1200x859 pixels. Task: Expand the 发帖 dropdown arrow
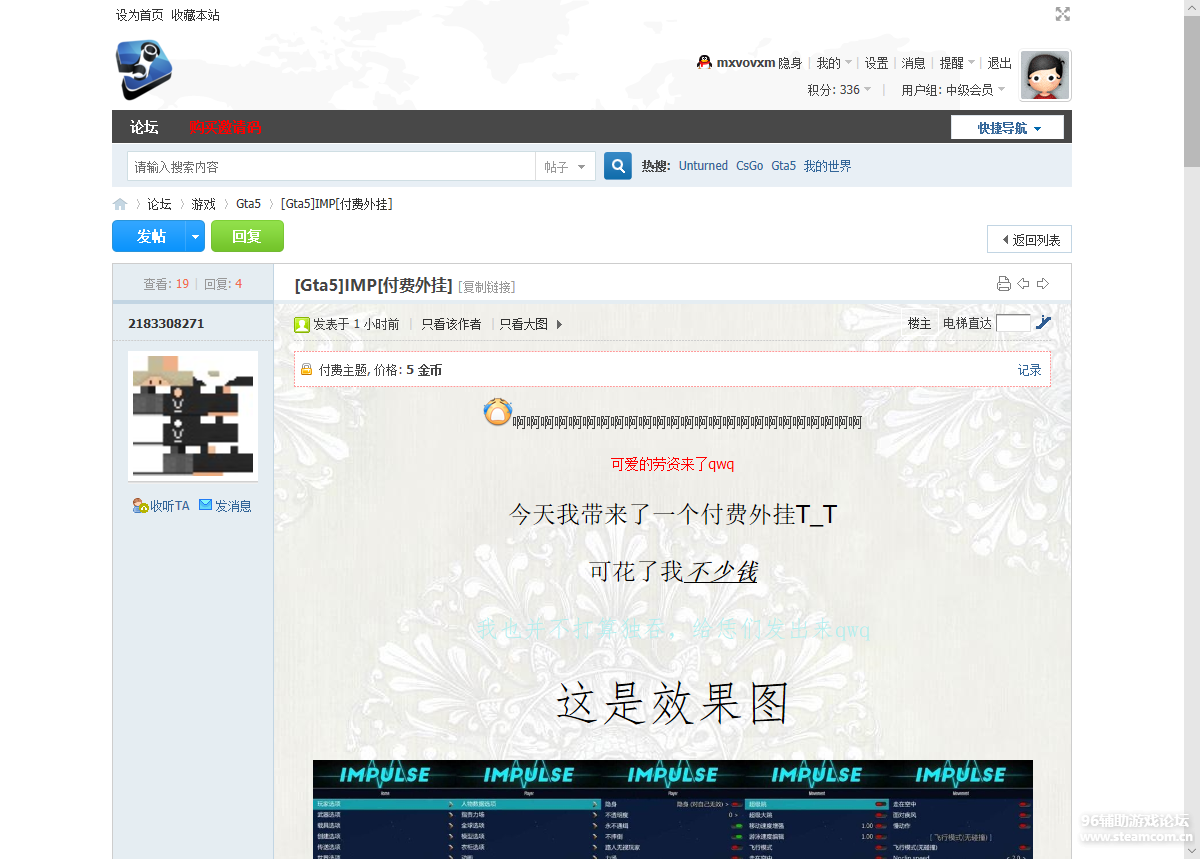click(196, 237)
